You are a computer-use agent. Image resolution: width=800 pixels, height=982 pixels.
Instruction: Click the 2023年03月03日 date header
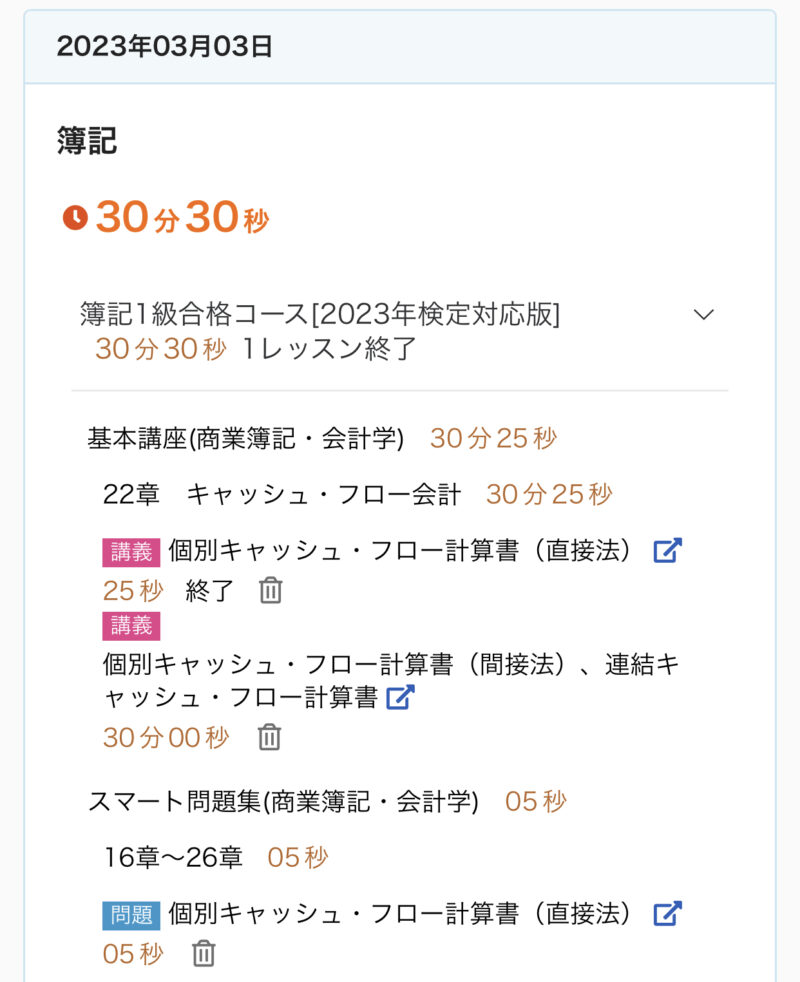[x=165, y=47]
